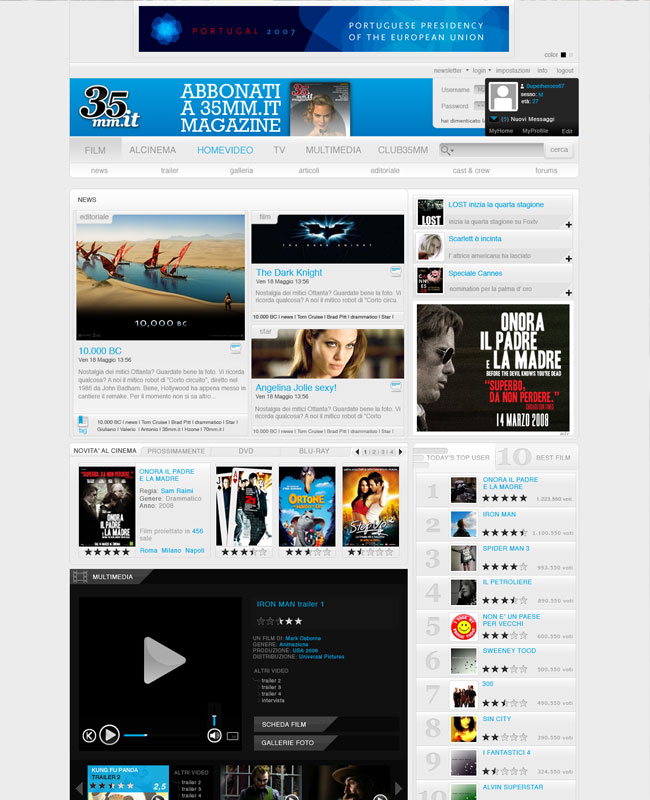Image resolution: width=650 pixels, height=800 pixels.
Task: Click the comment icon beside The Dark Knight
Action: click(x=396, y=271)
